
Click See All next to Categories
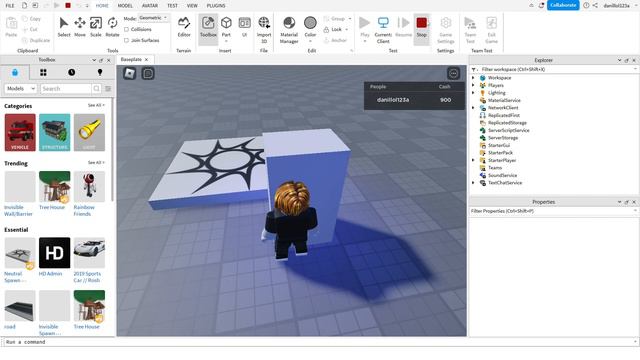point(96,105)
